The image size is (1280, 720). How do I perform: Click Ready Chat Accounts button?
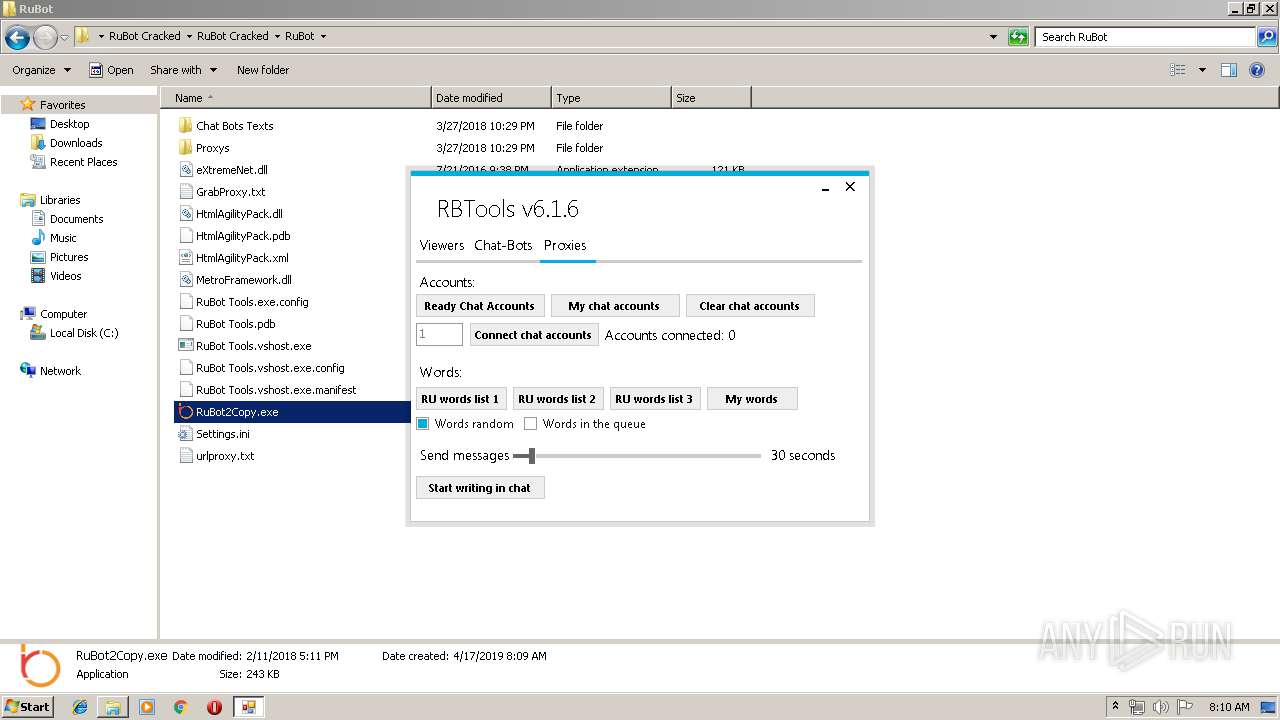click(480, 306)
